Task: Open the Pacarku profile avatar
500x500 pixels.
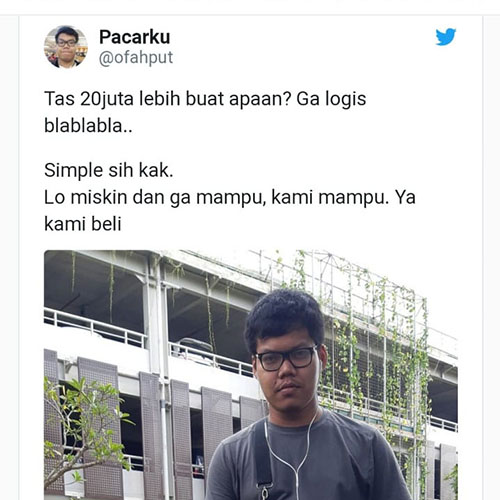Action: pos(66,47)
